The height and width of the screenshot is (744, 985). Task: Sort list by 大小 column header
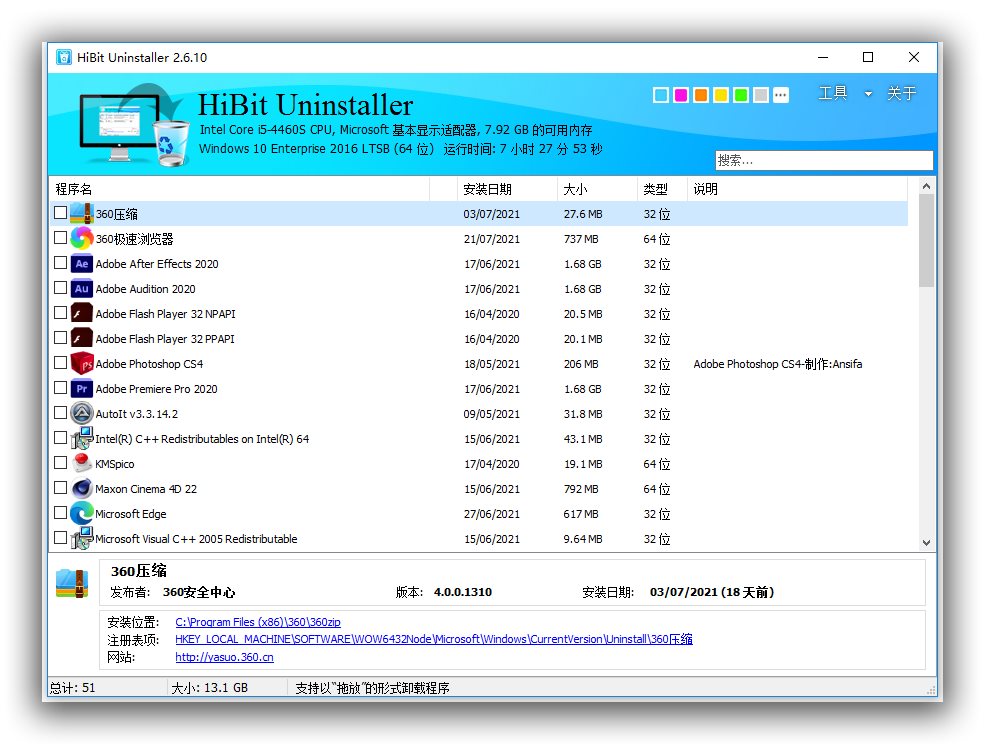597,189
